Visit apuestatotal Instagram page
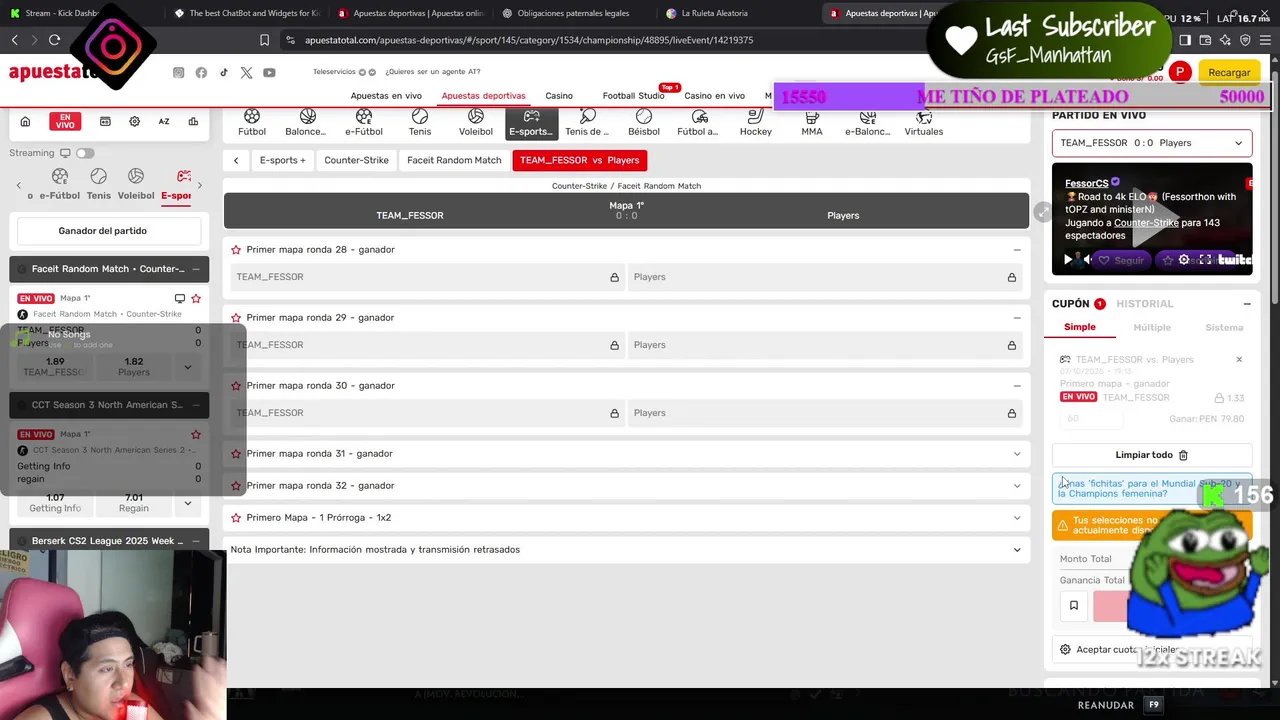Screen dimensions: 1280x720 coord(178,73)
